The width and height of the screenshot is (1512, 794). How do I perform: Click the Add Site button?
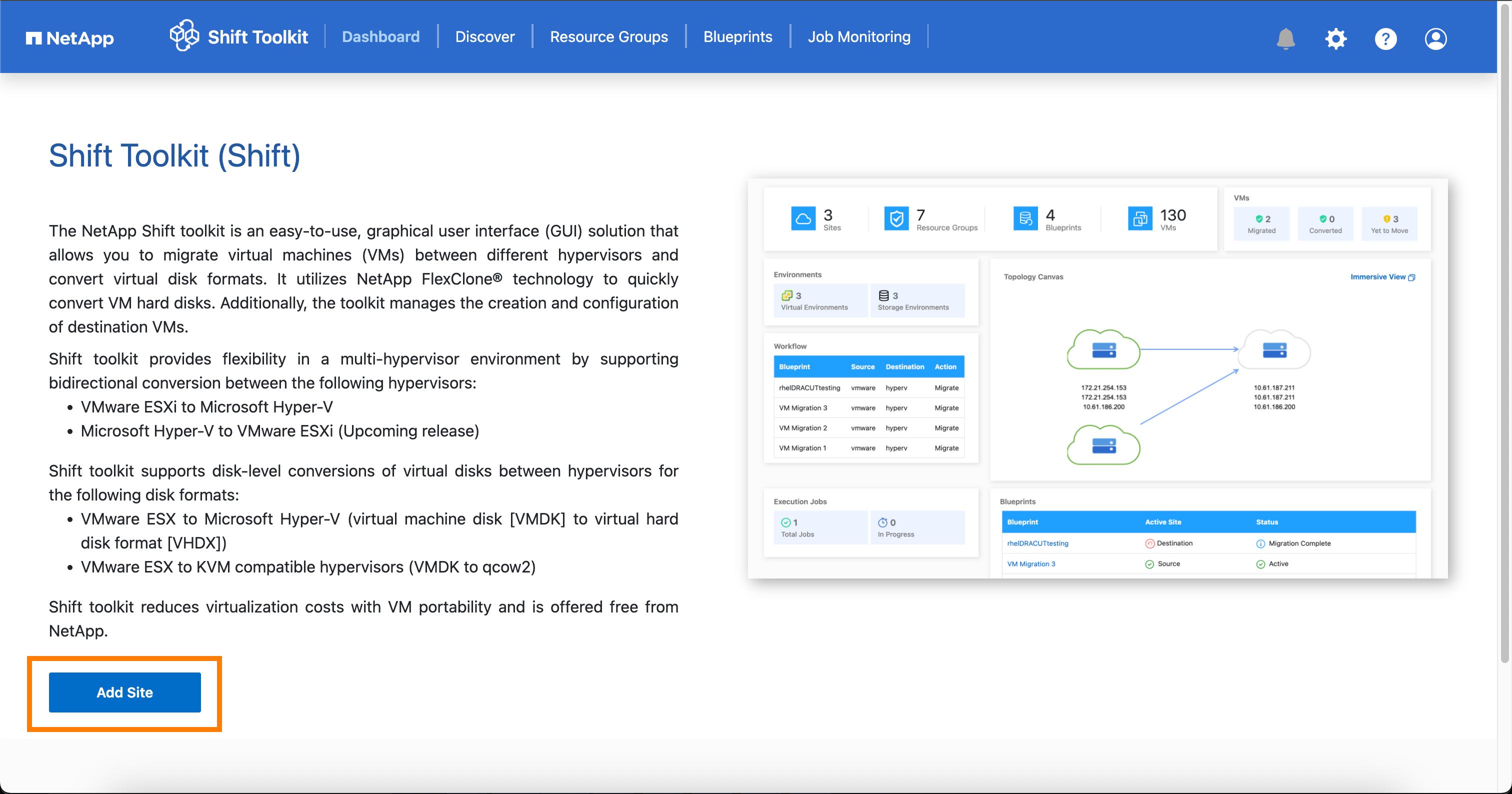124,692
